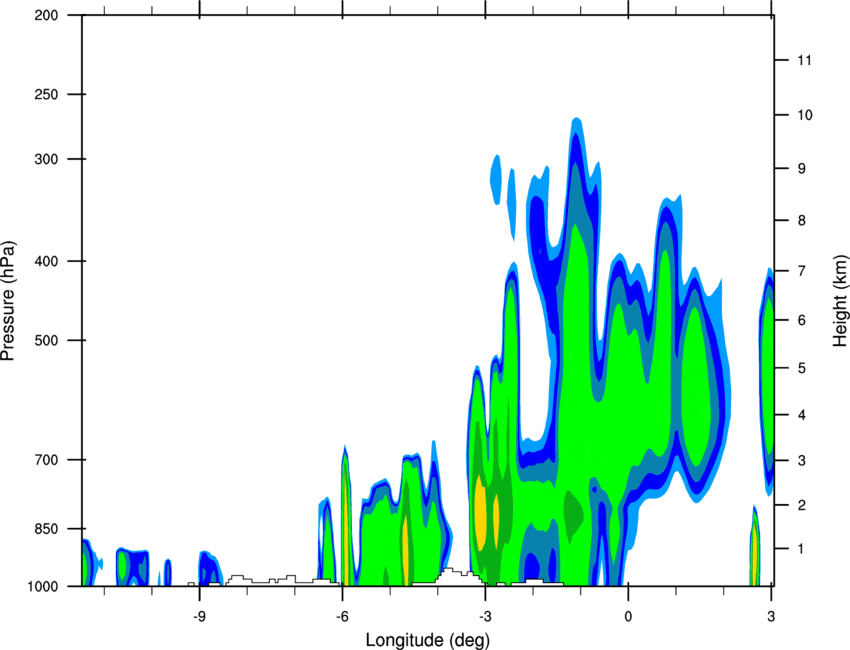The width and height of the screenshot is (850, 650).
Task: Click the yellow contour core near -3 longitude
Action: pos(480,512)
